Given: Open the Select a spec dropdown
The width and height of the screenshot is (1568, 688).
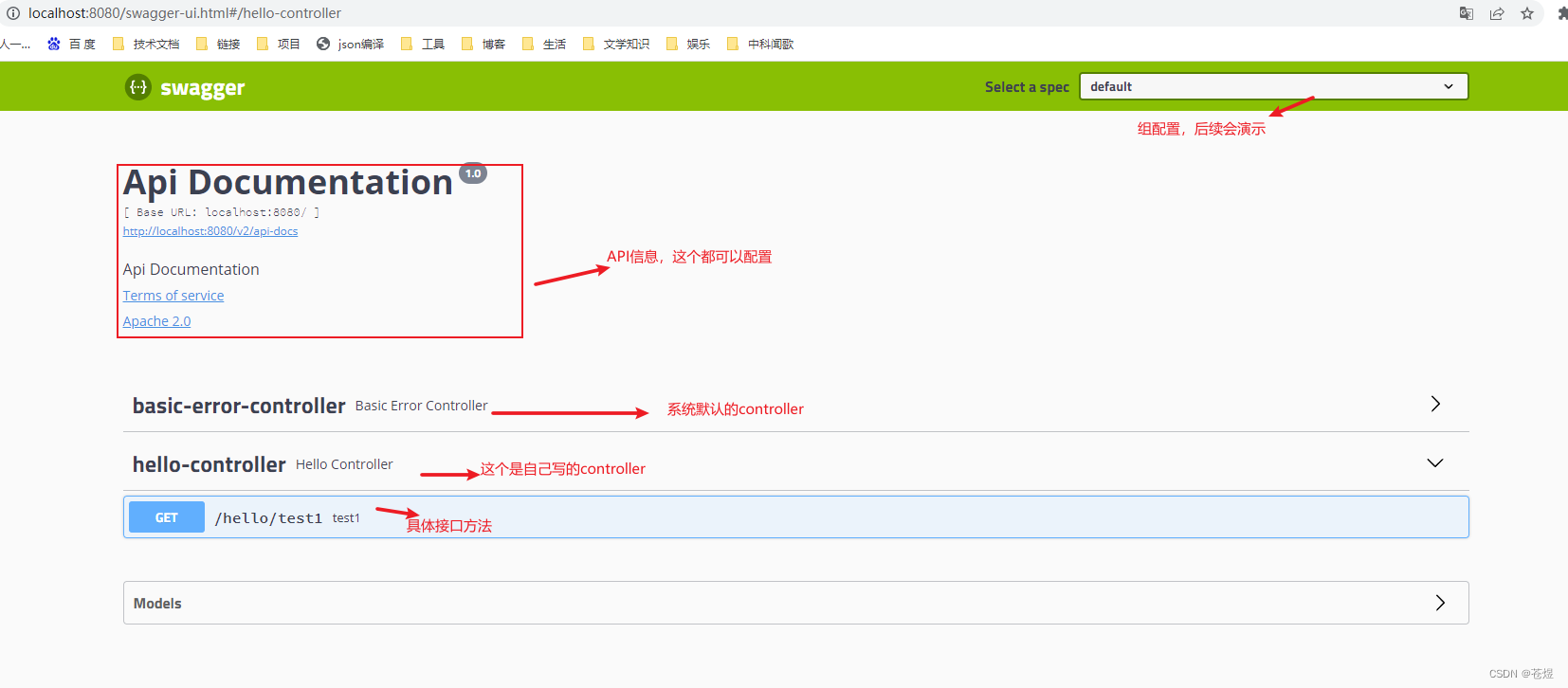Looking at the screenshot, I should 1273,86.
